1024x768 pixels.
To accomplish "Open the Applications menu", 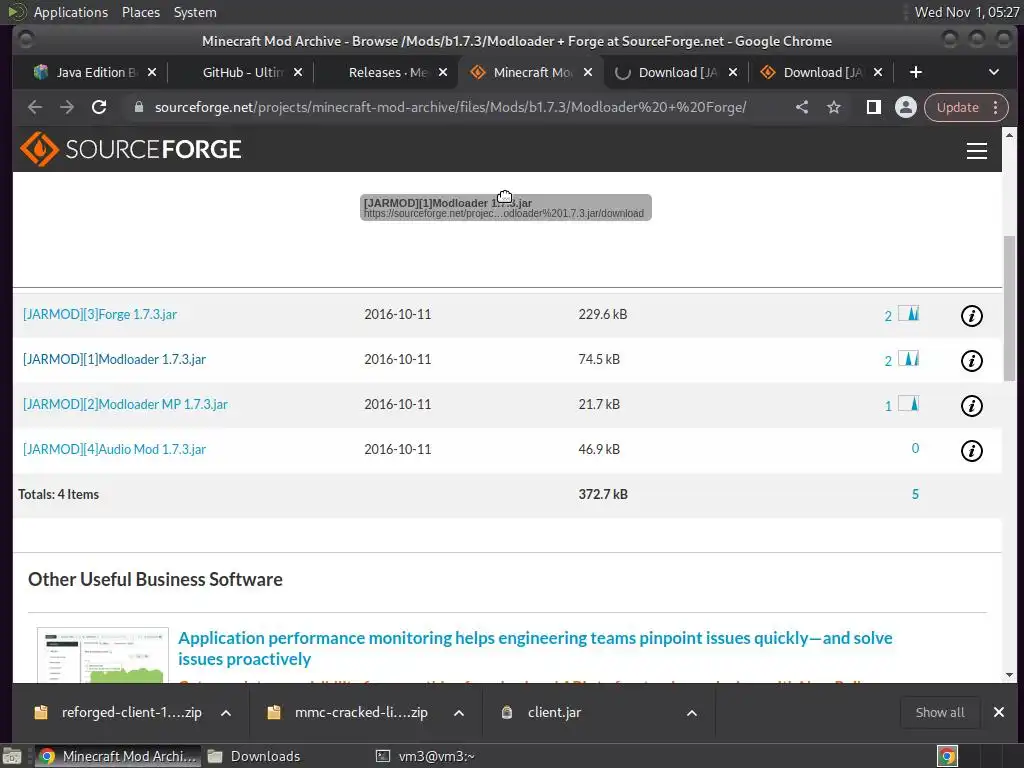I will (x=71, y=12).
